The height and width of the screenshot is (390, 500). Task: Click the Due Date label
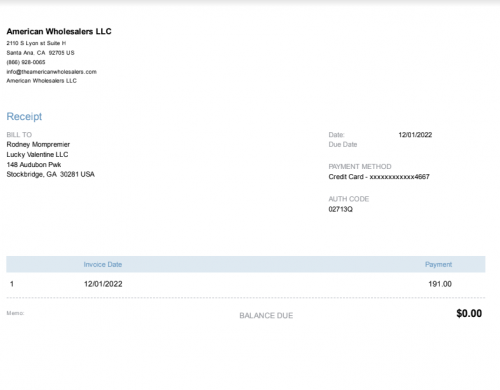click(x=343, y=144)
